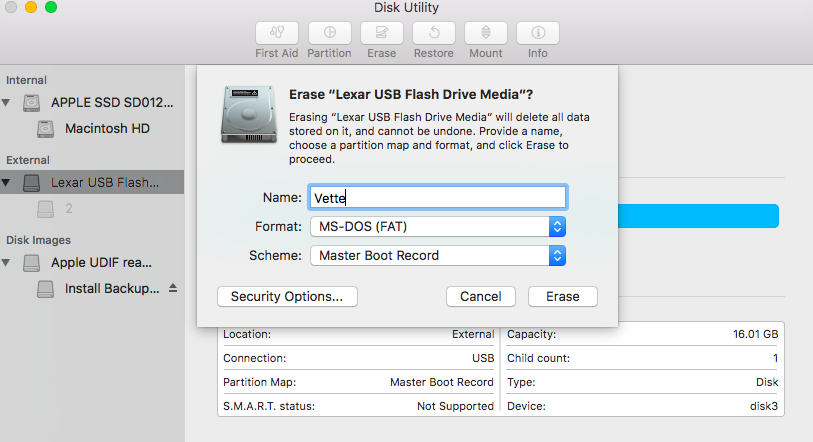The image size is (813, 442).
Task: Eject the Install Backup disk image
Action: pos(173,288)
